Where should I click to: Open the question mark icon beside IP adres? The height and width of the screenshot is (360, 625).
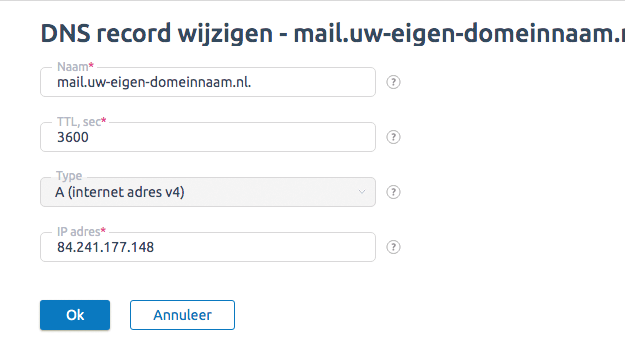pos(393,247)
